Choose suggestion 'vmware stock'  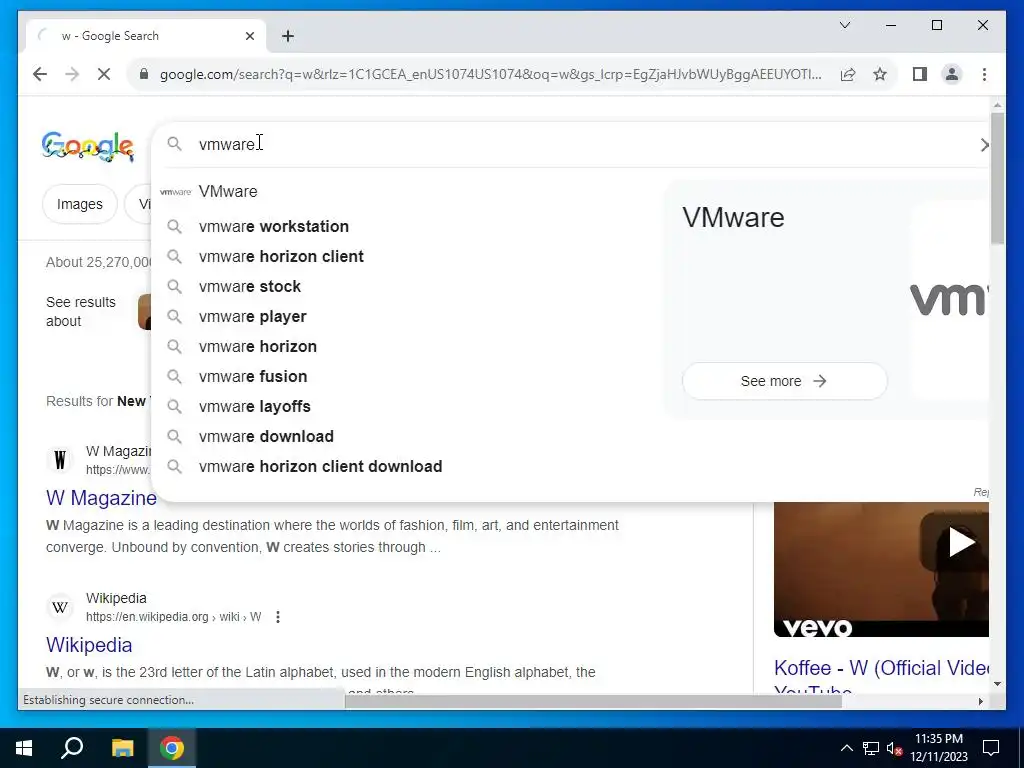point(405,287)
